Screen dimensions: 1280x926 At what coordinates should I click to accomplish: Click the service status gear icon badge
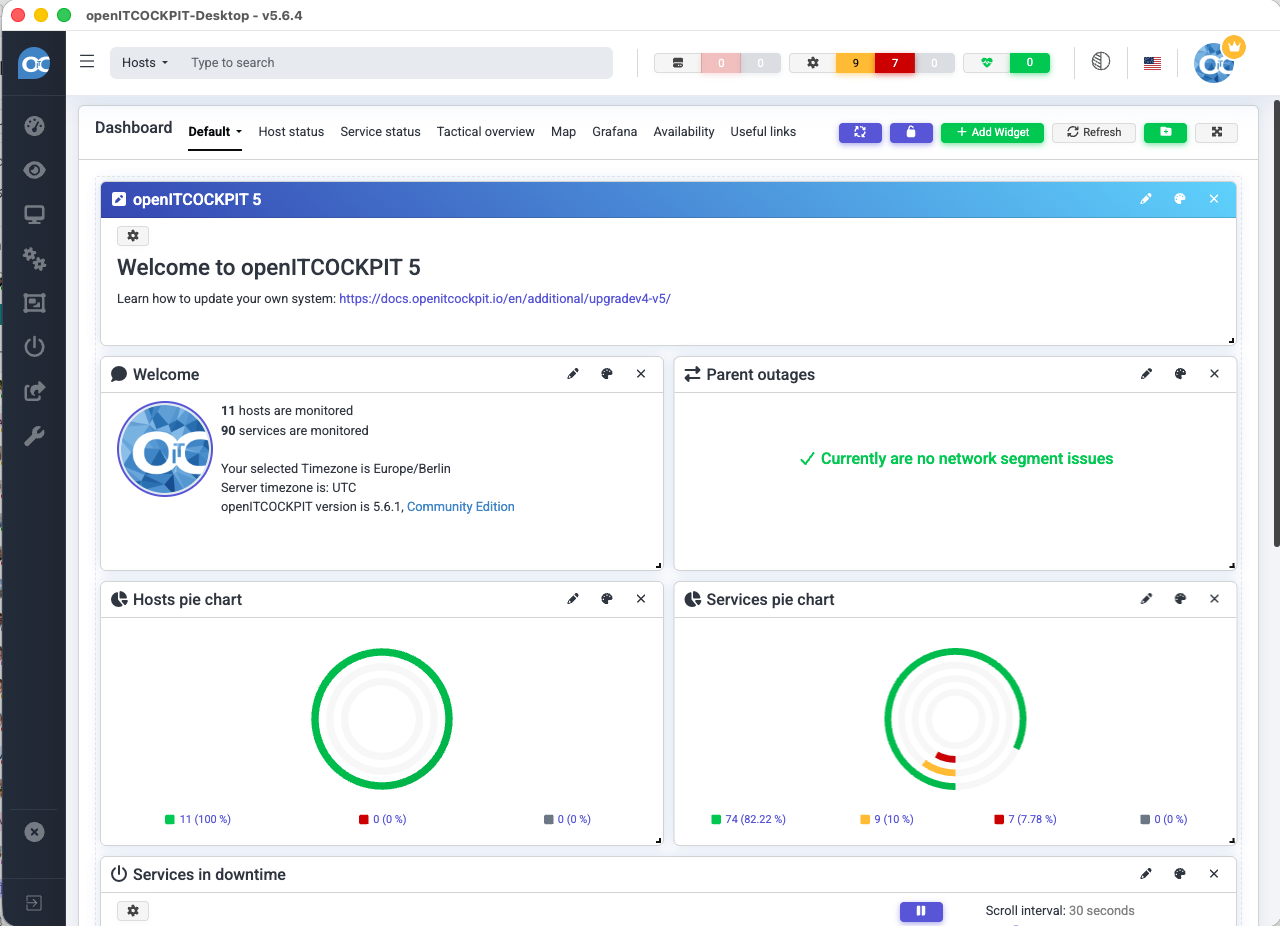[813, 63]
